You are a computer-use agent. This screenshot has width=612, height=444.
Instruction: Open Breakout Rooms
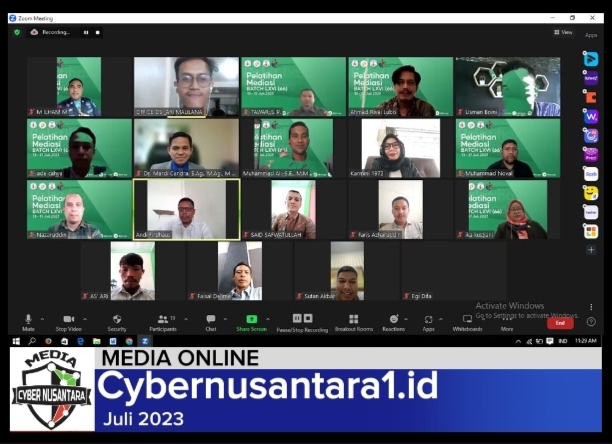point(354,322)
